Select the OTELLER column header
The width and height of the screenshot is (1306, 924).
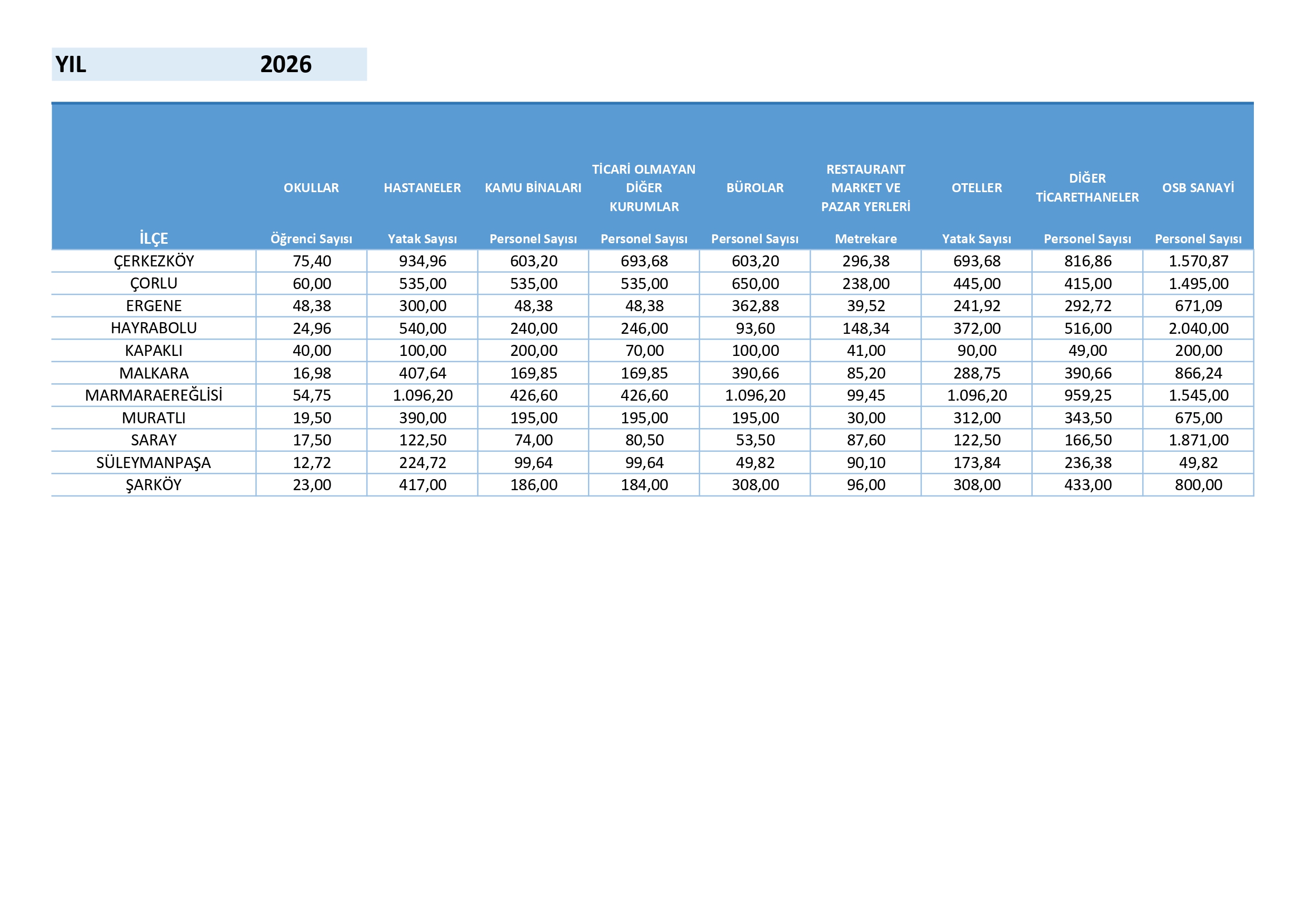(976, 188)
